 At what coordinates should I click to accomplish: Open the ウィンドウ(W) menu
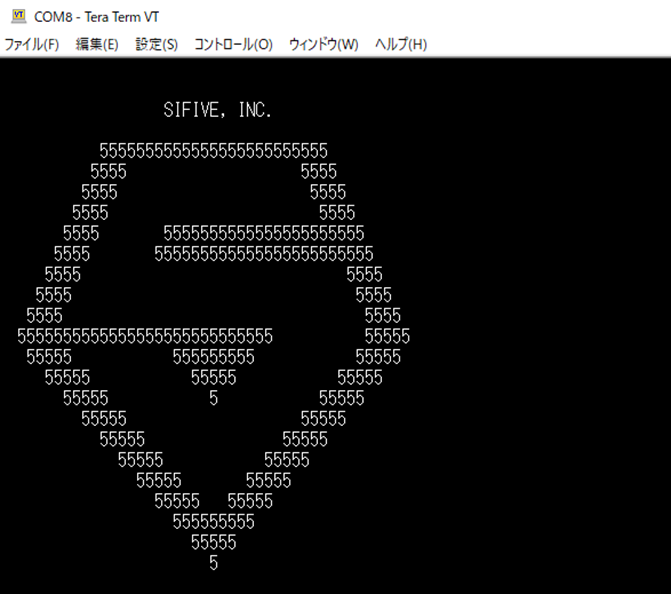pos(324,44)
